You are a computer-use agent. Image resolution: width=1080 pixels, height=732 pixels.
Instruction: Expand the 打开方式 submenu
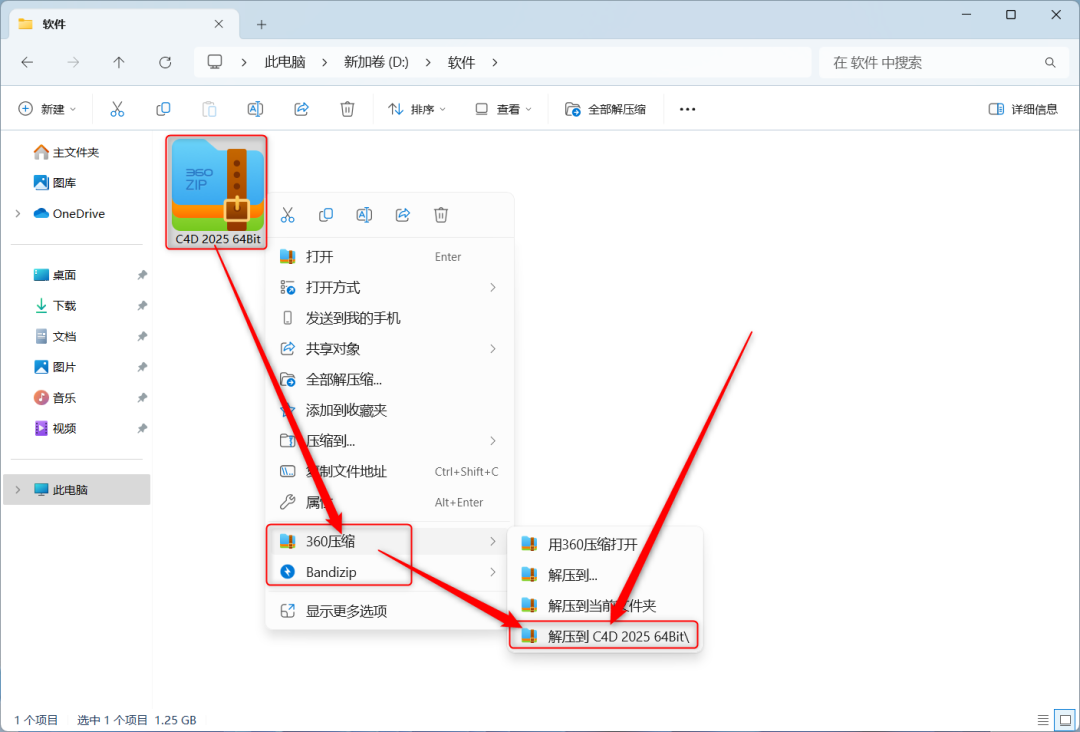[x=492, y=287]
